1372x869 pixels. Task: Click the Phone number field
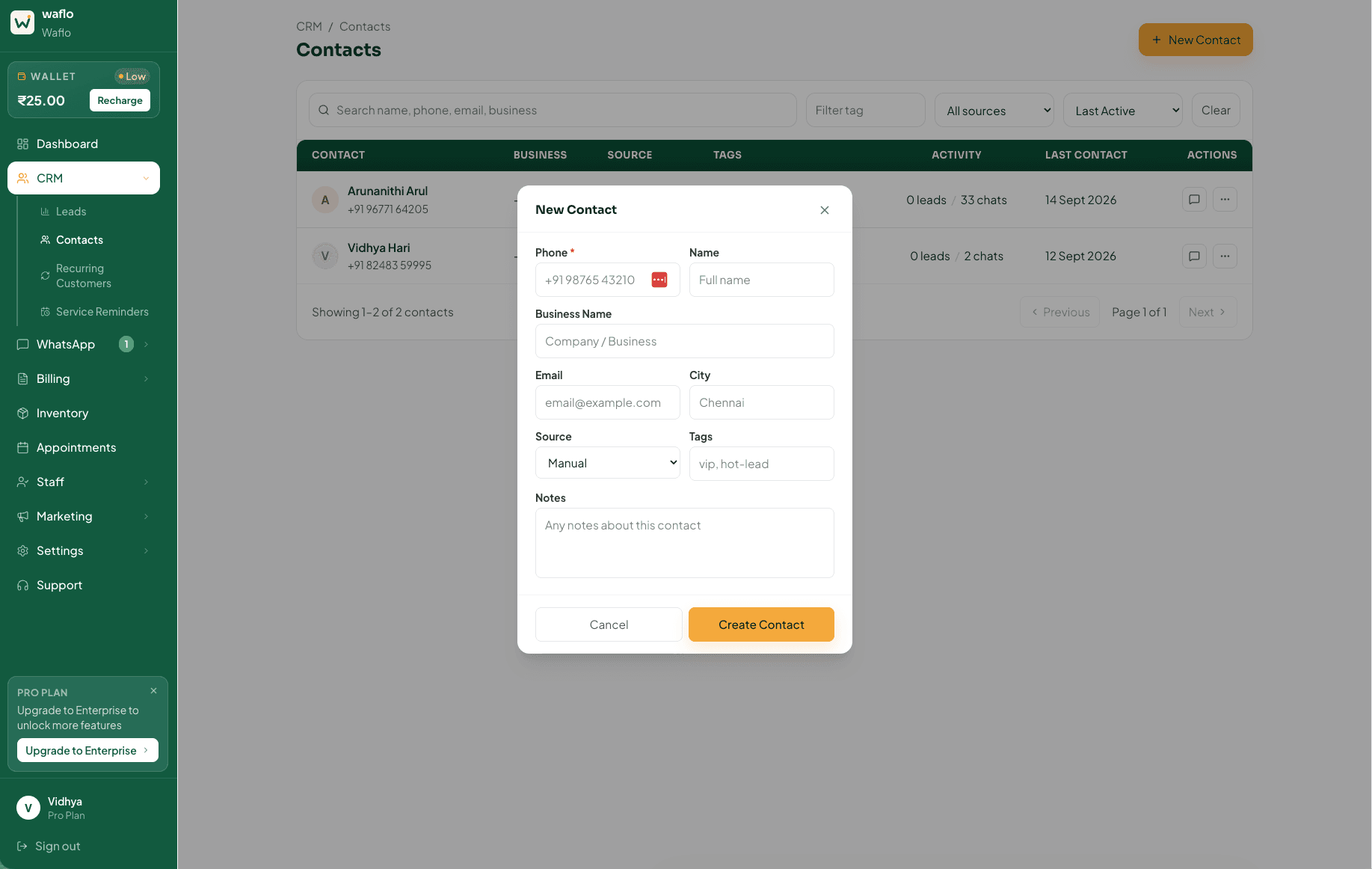(608, 280)
